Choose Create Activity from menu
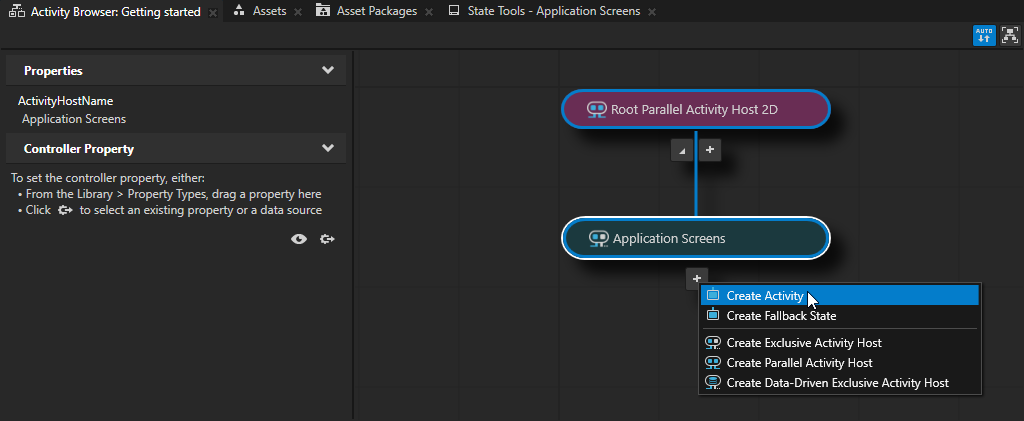1024x421 pixels. (839, 296)
